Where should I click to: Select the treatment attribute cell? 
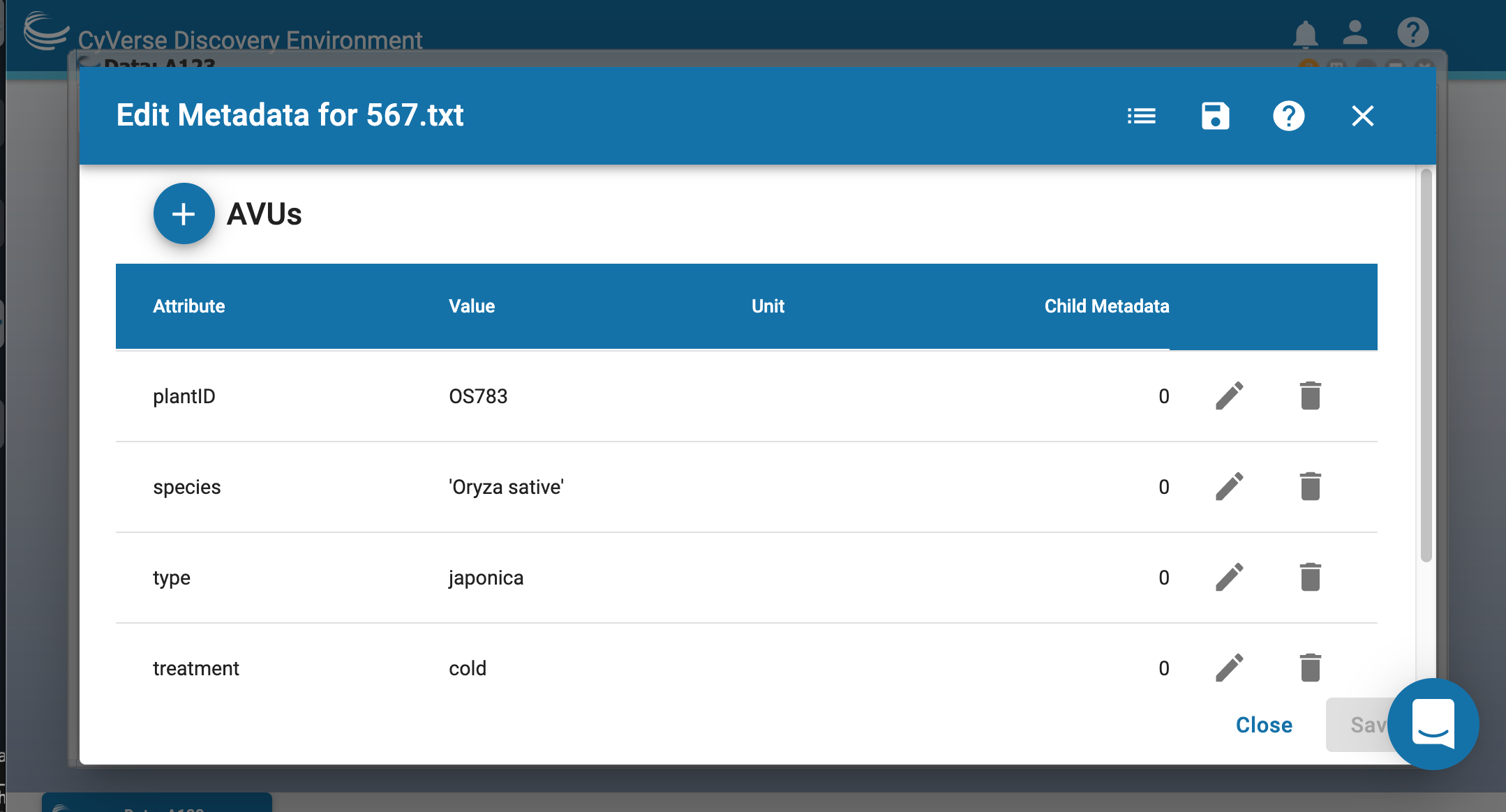point(196,668)
